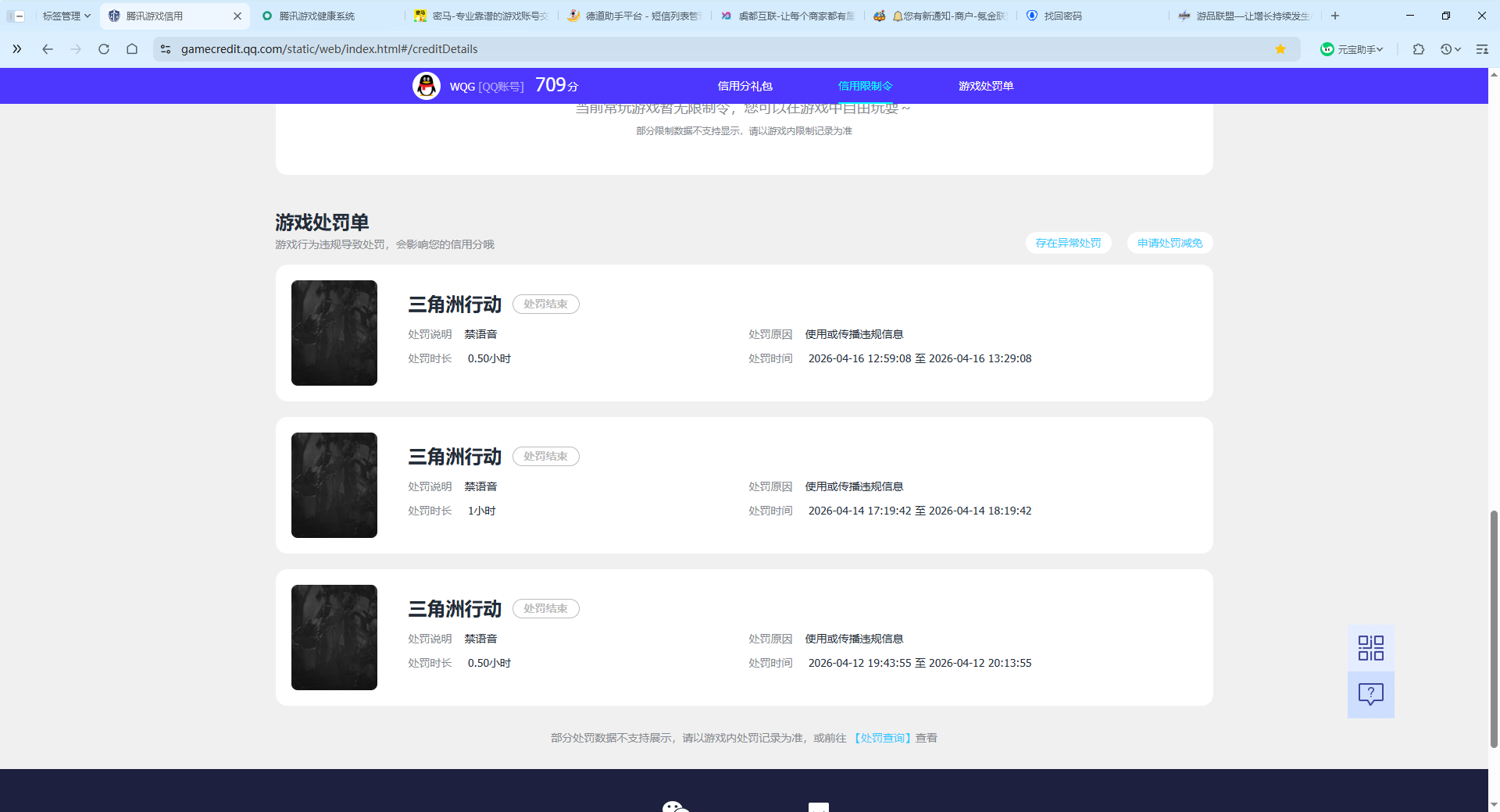Open a new browser tab
Screen dimensions: 1500x812
click(x=1335, y=16)
